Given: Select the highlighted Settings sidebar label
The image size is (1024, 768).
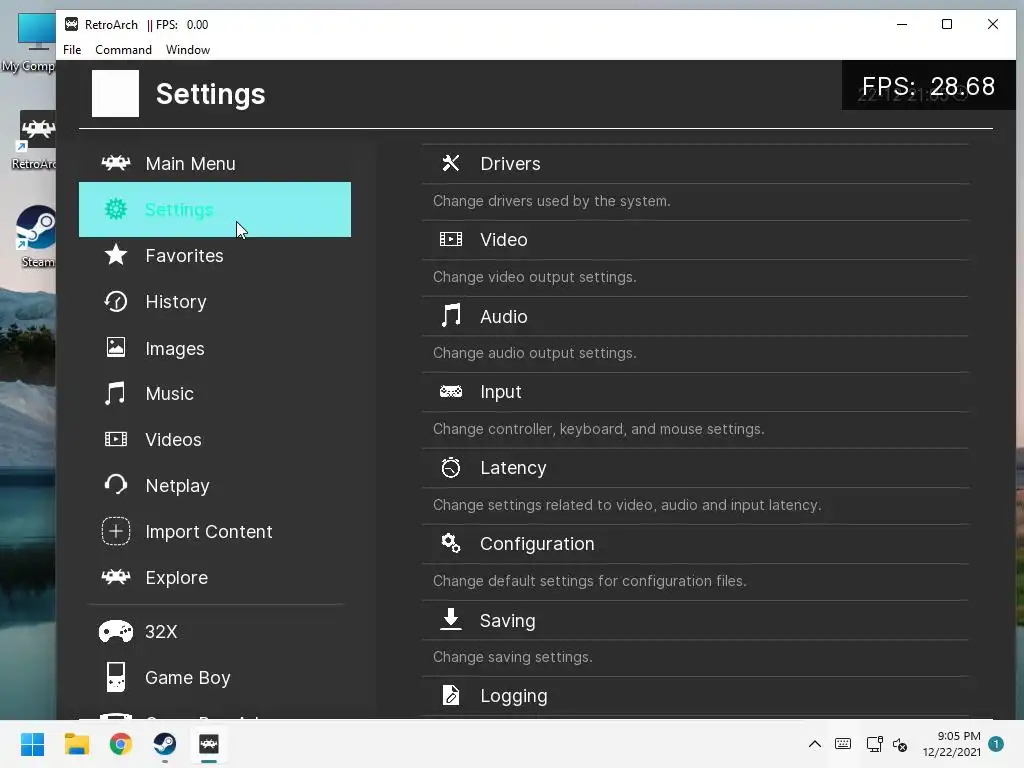Looking at the screenshot, I should (179, 210).
